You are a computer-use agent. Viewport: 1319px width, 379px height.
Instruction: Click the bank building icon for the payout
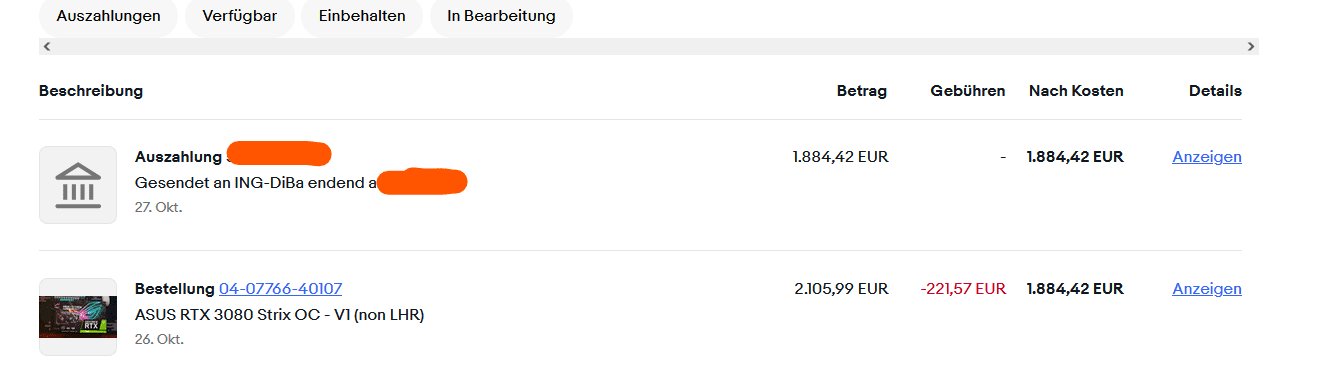pyautogui.click(x=78, y=185)
